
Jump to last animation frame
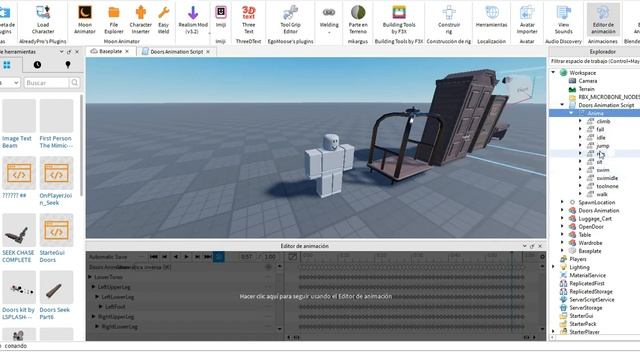[208, 257]
